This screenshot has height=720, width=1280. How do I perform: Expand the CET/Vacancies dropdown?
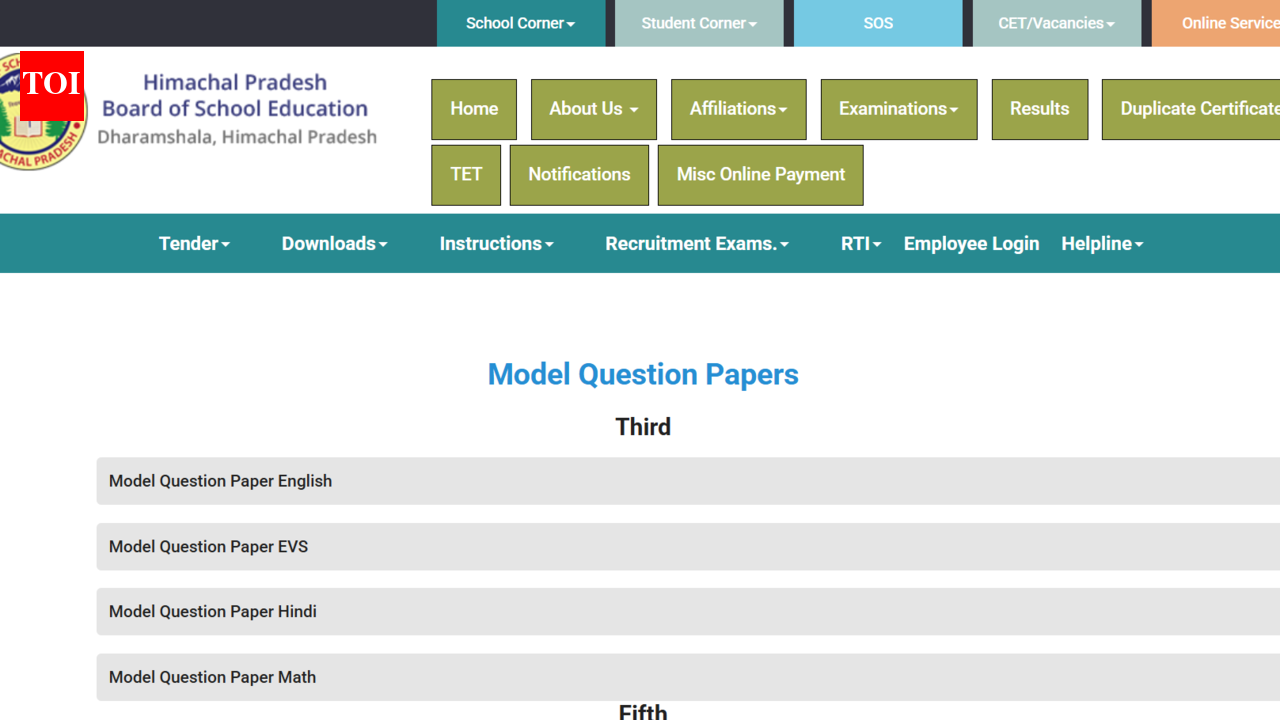1056,23
